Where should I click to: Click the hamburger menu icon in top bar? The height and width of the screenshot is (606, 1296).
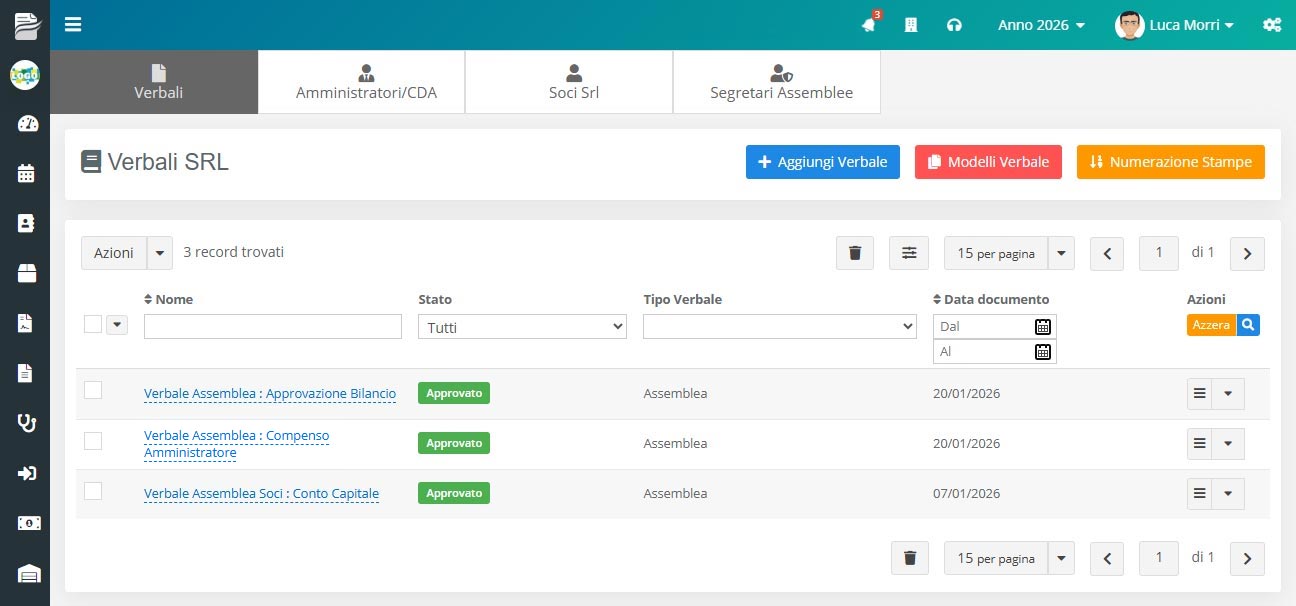(x=73, y=25)
